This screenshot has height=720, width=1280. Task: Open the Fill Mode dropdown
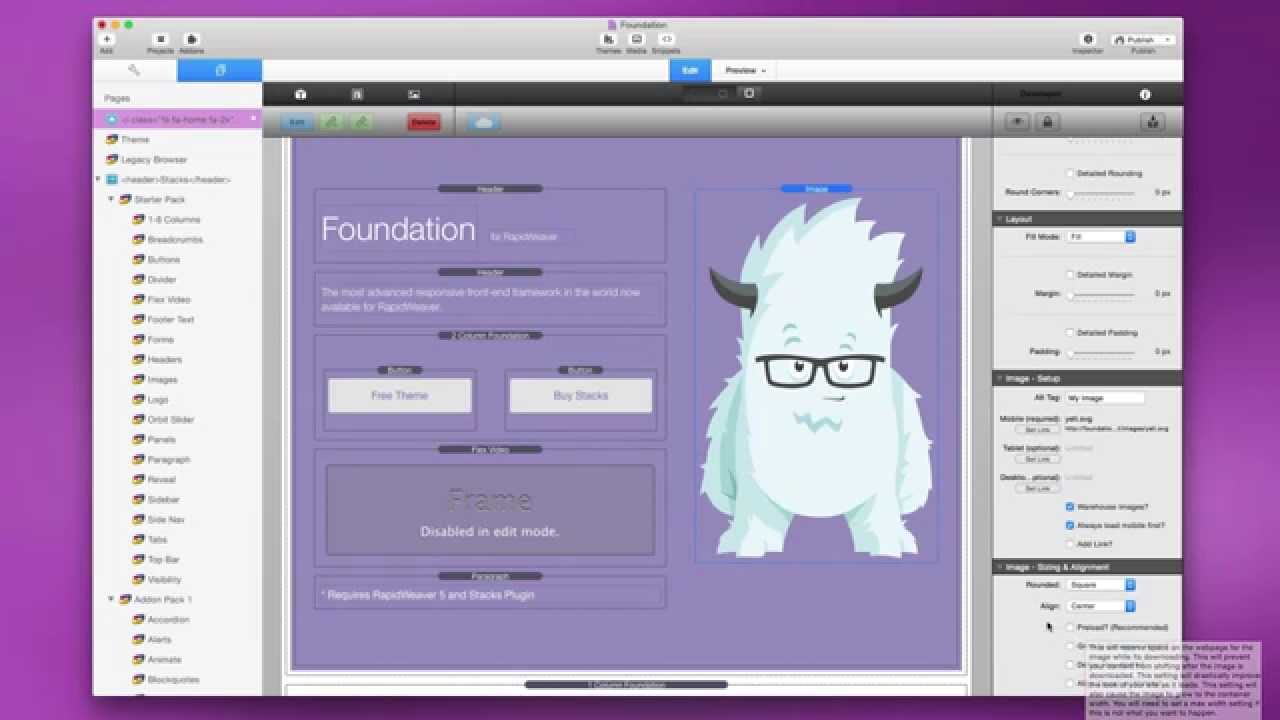1101,237
